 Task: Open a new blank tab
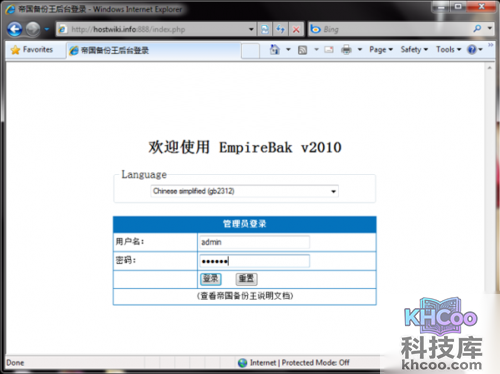click(250, 51)
